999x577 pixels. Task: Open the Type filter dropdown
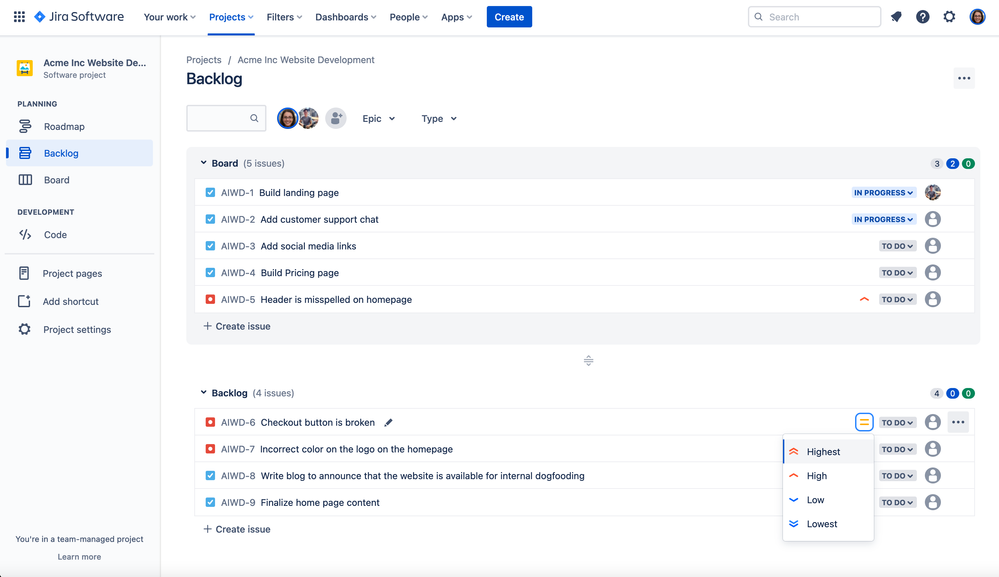pyautogui.click(x=439, y=118)
